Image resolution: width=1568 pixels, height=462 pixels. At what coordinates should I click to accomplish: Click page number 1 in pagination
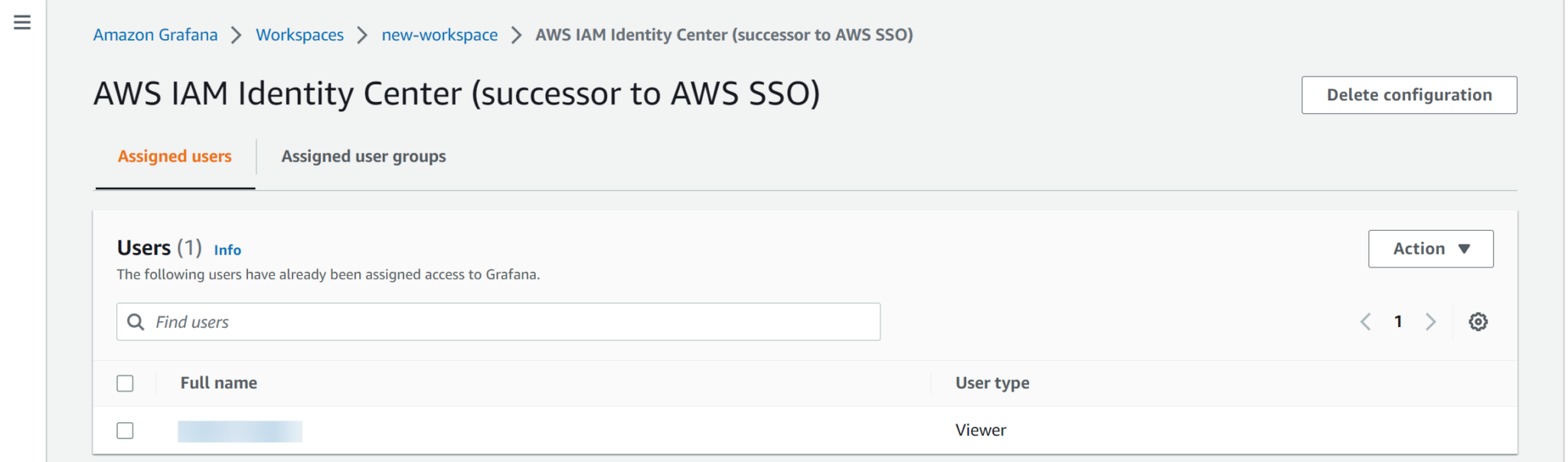point(1398,322)
